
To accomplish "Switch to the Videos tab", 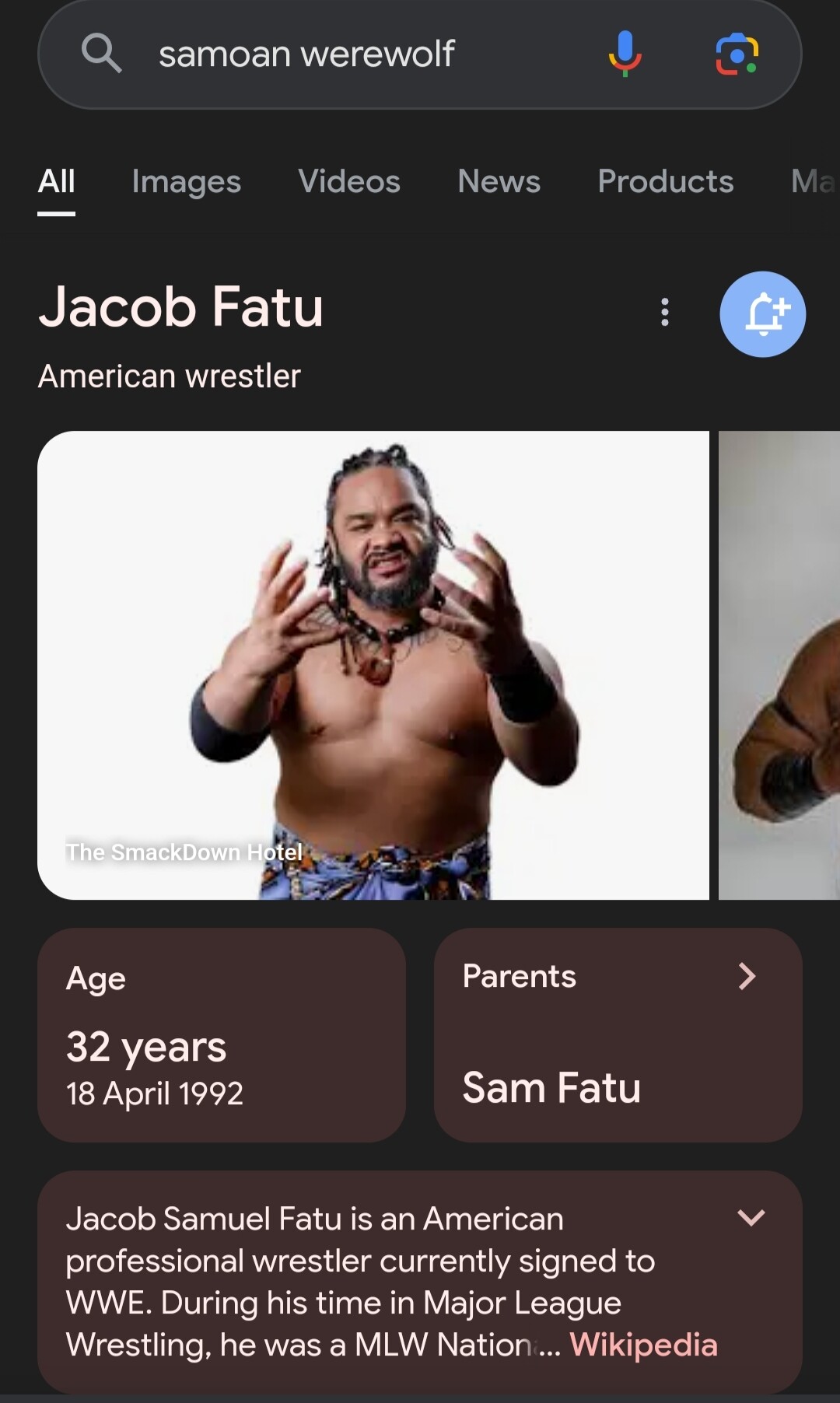I will pos(348,181).
